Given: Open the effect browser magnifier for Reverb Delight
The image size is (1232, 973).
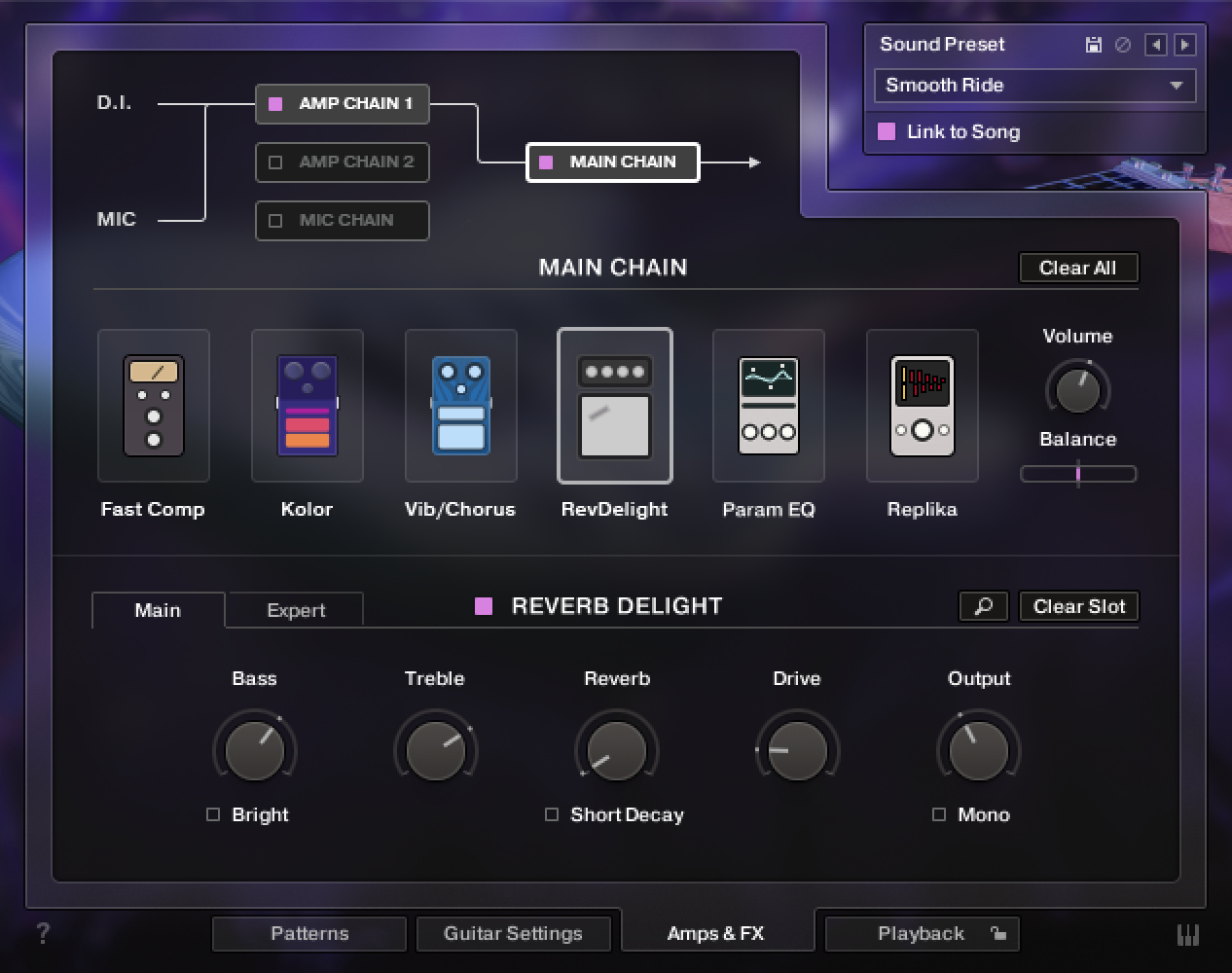Looking at the screenshot, I should click(x=983, y=606).
